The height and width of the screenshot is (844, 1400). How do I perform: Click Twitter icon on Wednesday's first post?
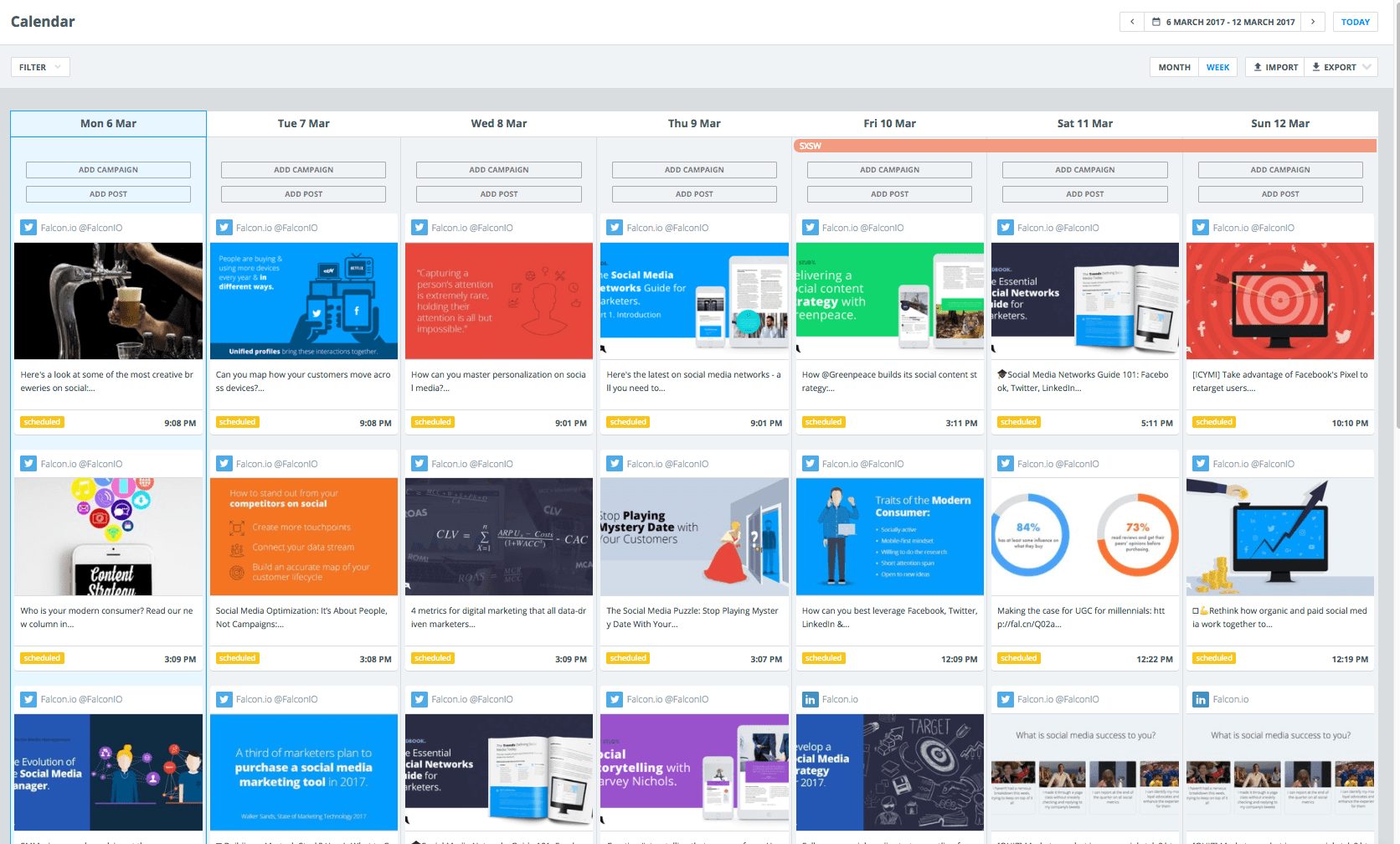(419, 228)
